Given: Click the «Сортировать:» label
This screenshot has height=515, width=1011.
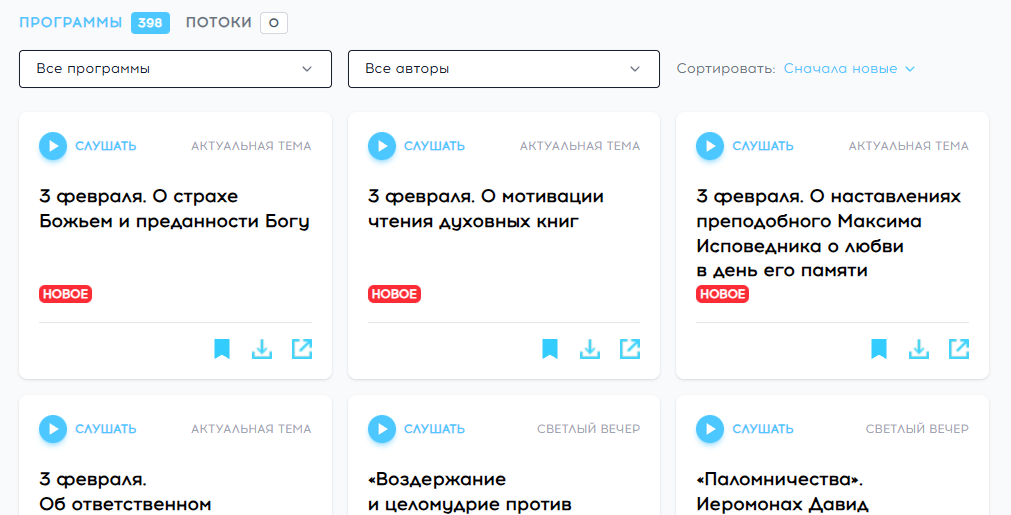Looking at the screenshot, I should point(726,69).
